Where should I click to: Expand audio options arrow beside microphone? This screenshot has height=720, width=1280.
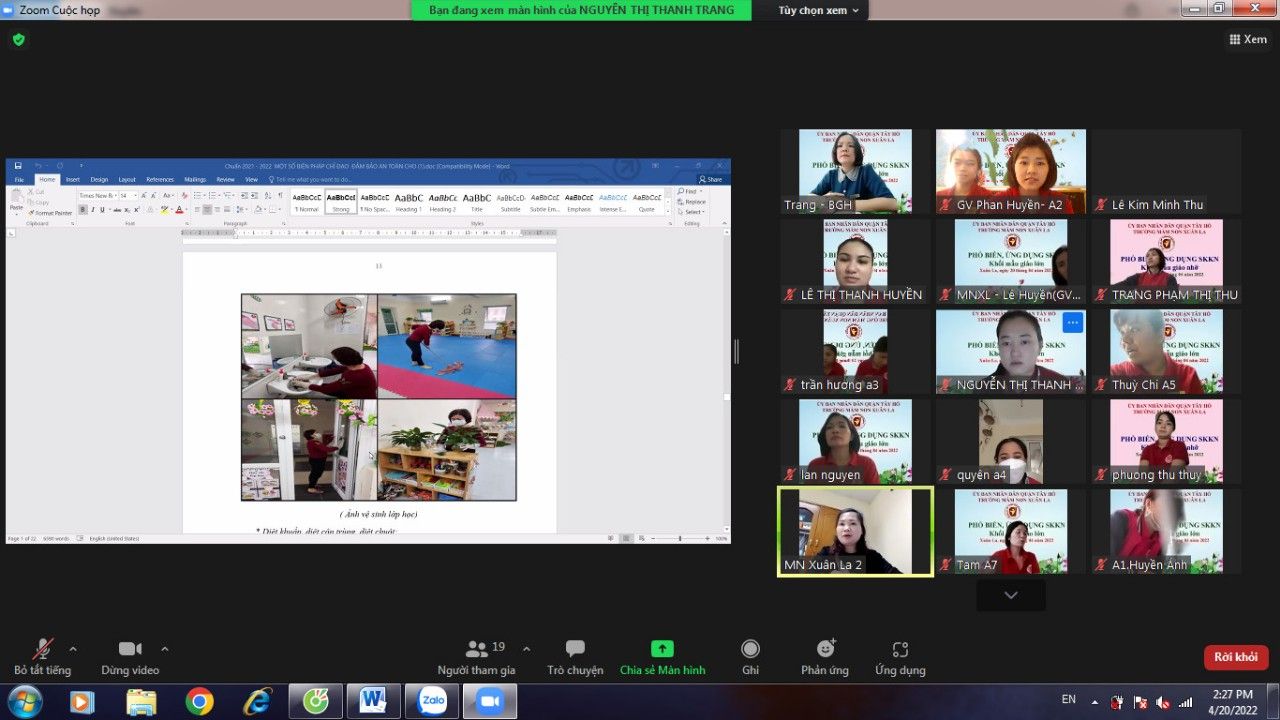(x=73, y=648)
